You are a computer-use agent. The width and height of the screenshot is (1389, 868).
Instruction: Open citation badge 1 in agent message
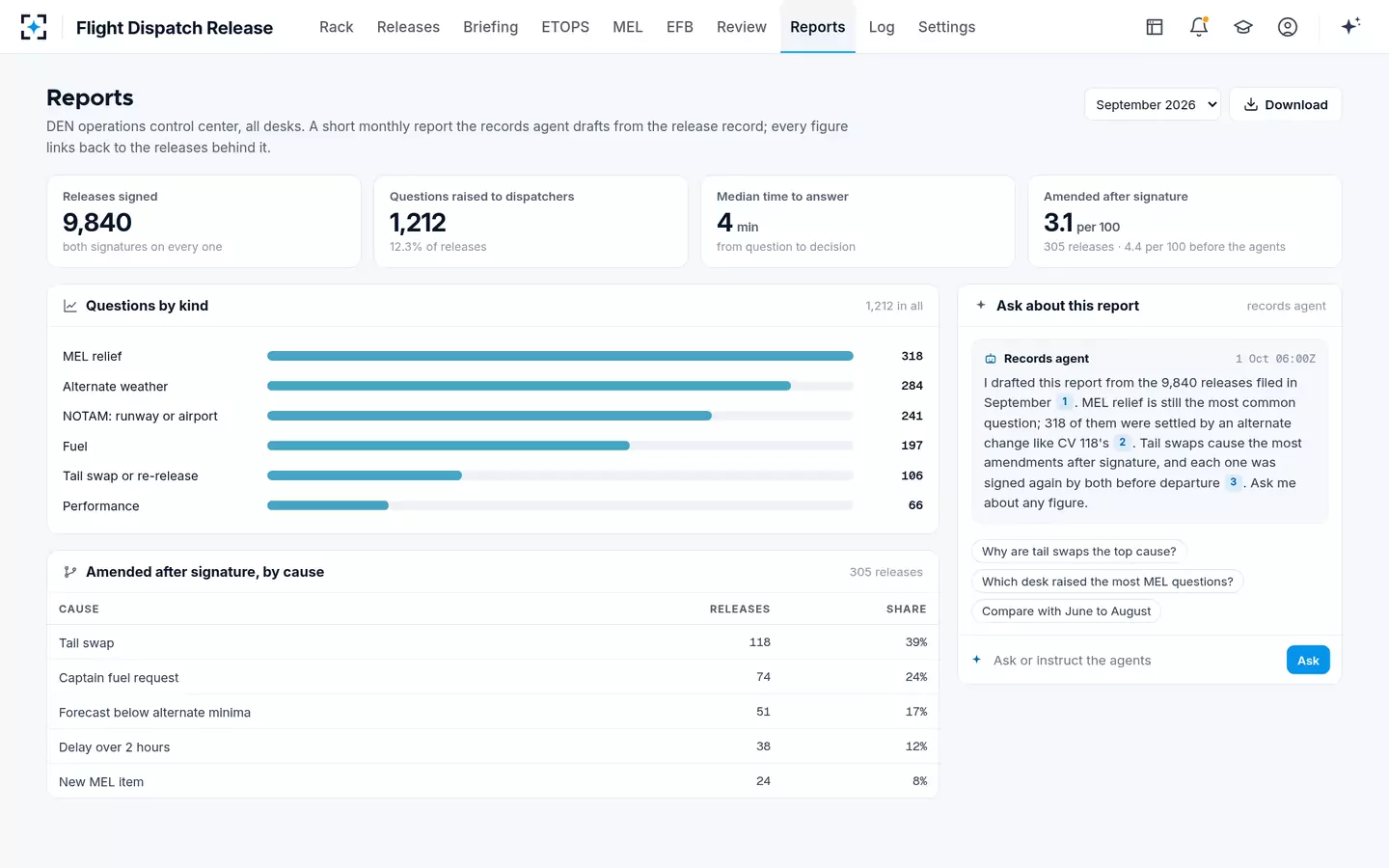tap(1065, 402)
